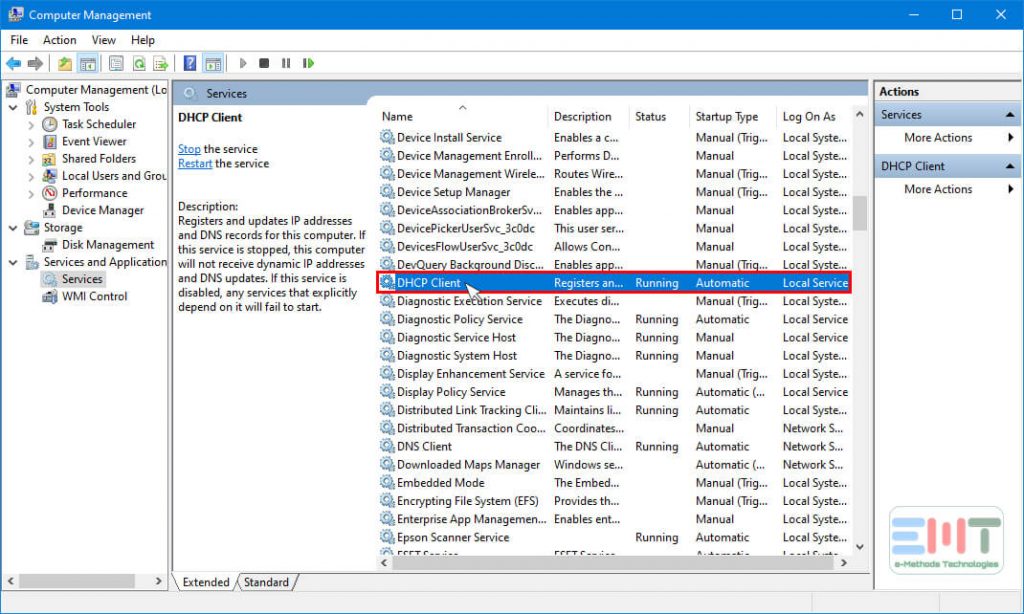
Task: Open the Help menu
Action: [142, 40]
